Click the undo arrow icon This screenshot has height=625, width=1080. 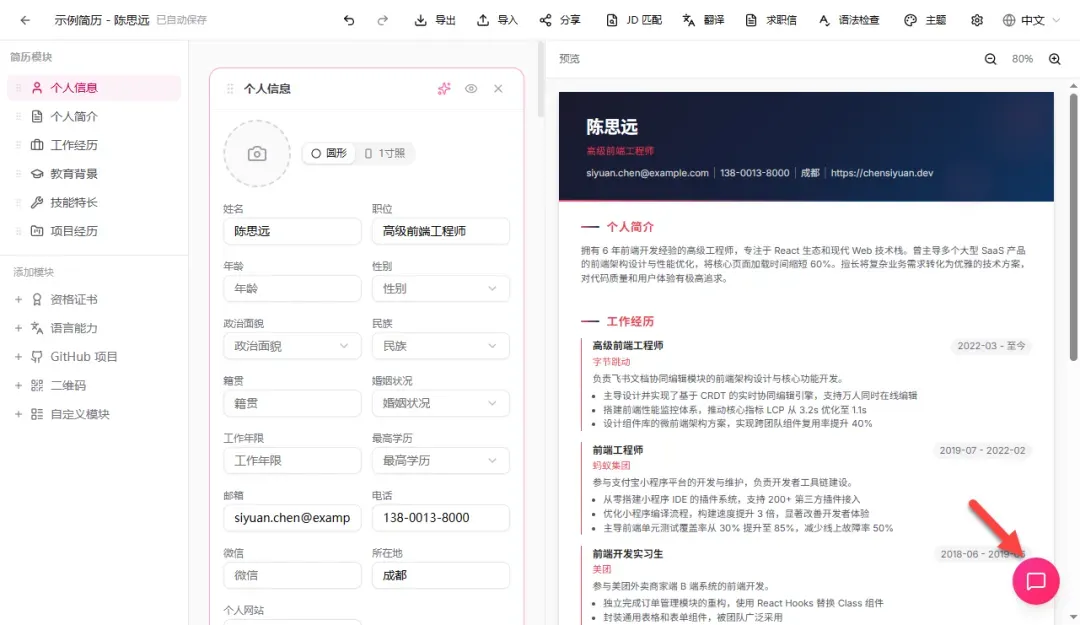(349, 20)
